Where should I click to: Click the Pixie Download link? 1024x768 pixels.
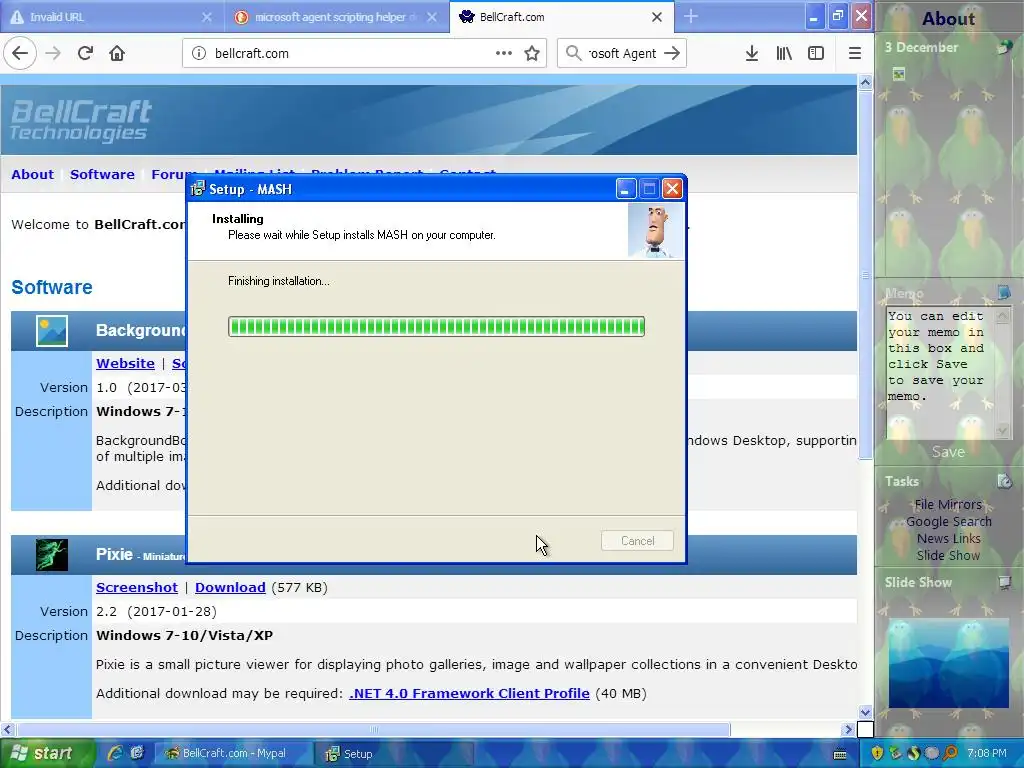230,587
